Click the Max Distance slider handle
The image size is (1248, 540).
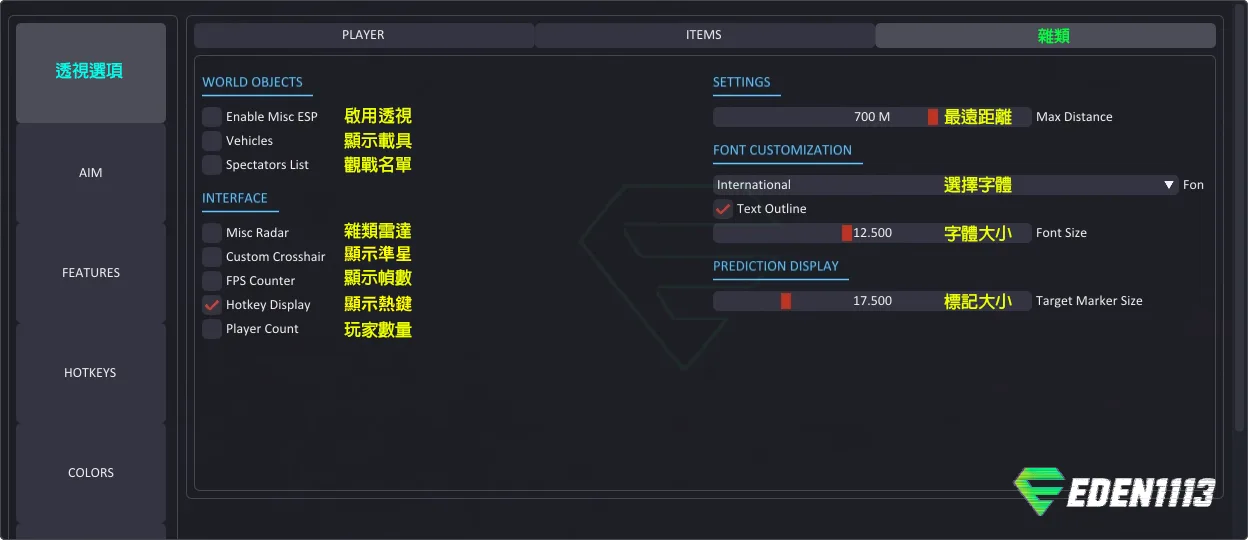tap(933, 117)
